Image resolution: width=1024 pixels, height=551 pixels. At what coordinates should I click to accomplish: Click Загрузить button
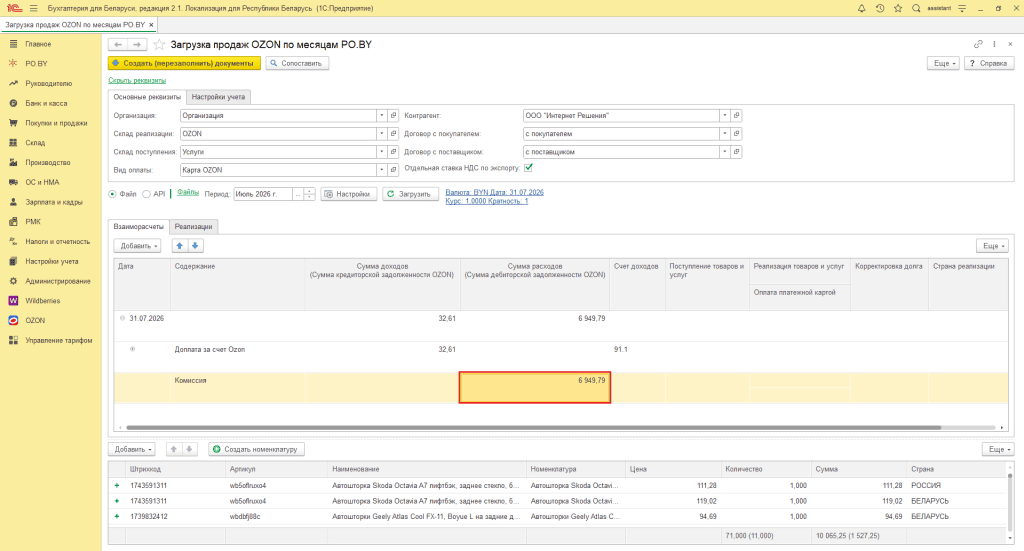point(410,194)
